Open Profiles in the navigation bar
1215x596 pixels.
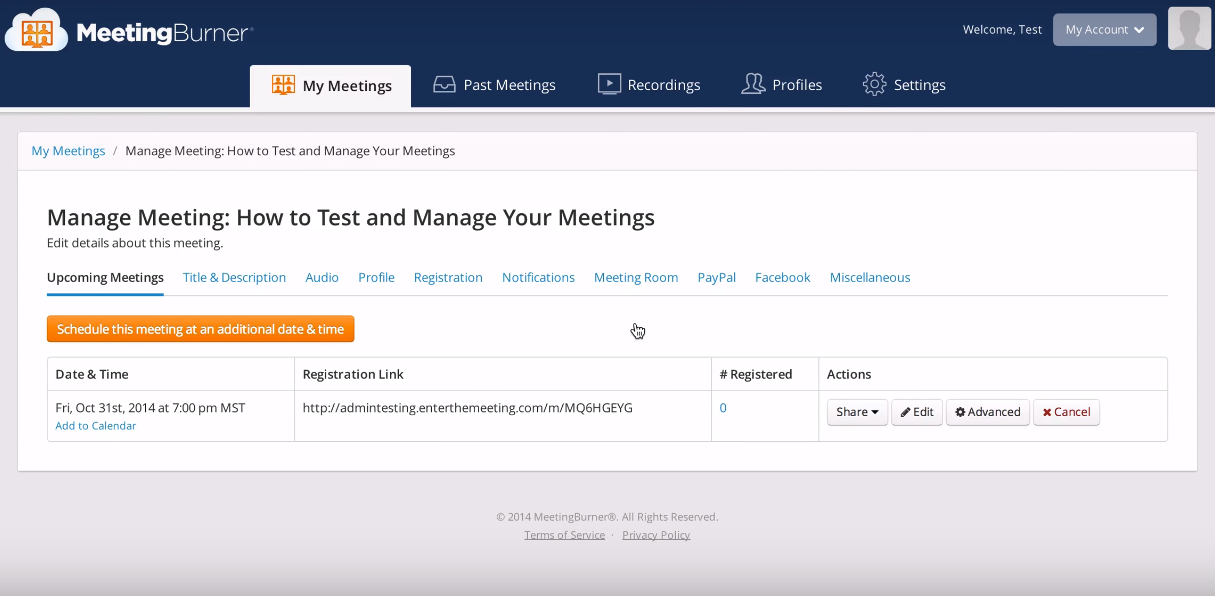click(781, 85)
